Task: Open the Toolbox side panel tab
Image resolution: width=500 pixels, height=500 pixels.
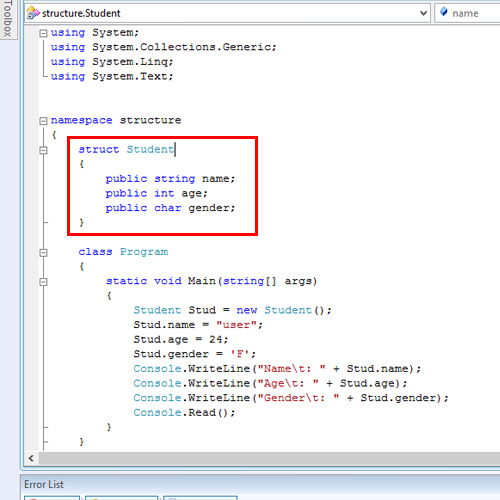Action: point(8,19)
